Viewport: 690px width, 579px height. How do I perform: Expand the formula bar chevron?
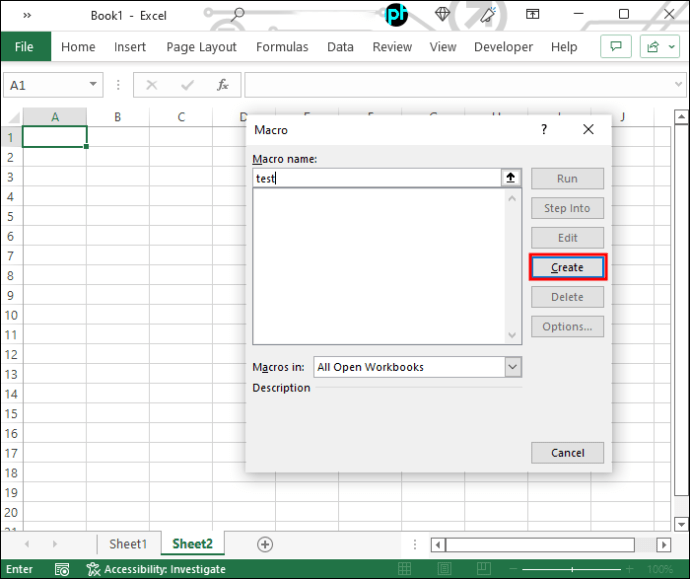678,84
